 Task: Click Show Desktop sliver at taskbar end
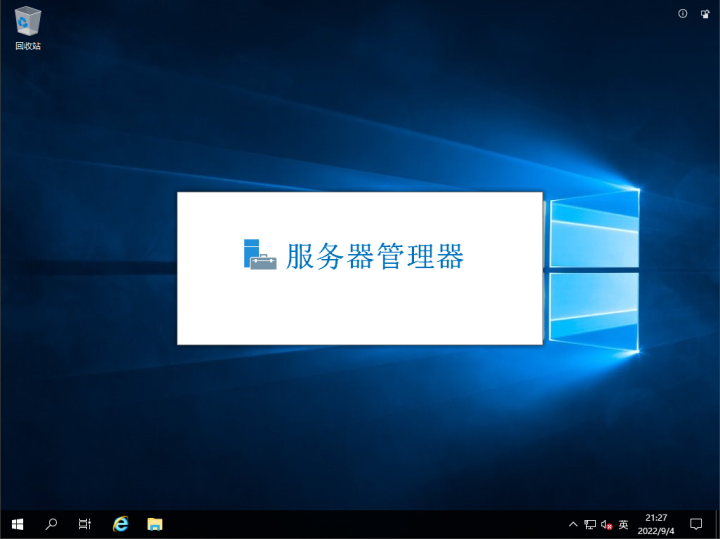tap(717, 524)
